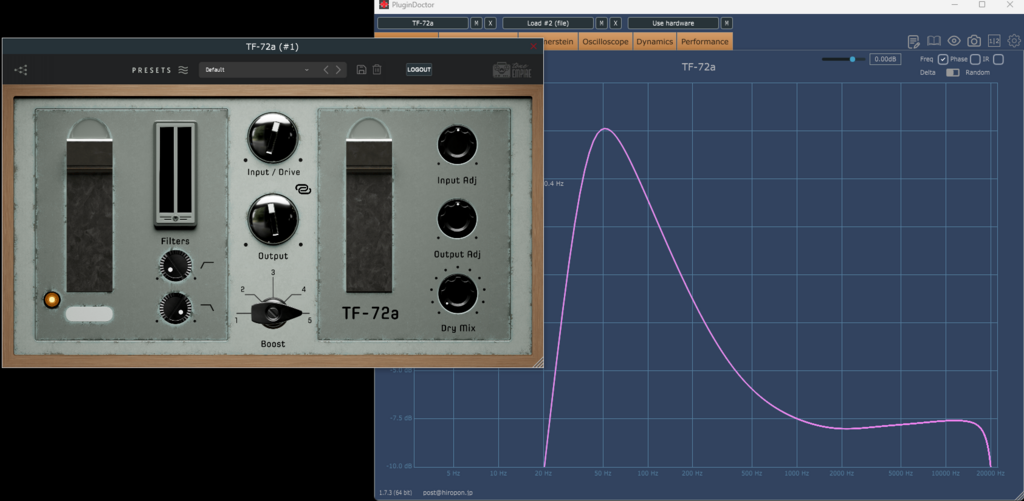Go to the previous preset with left arrow
This screenshot has height=501, width=1024.
(326, 70)
